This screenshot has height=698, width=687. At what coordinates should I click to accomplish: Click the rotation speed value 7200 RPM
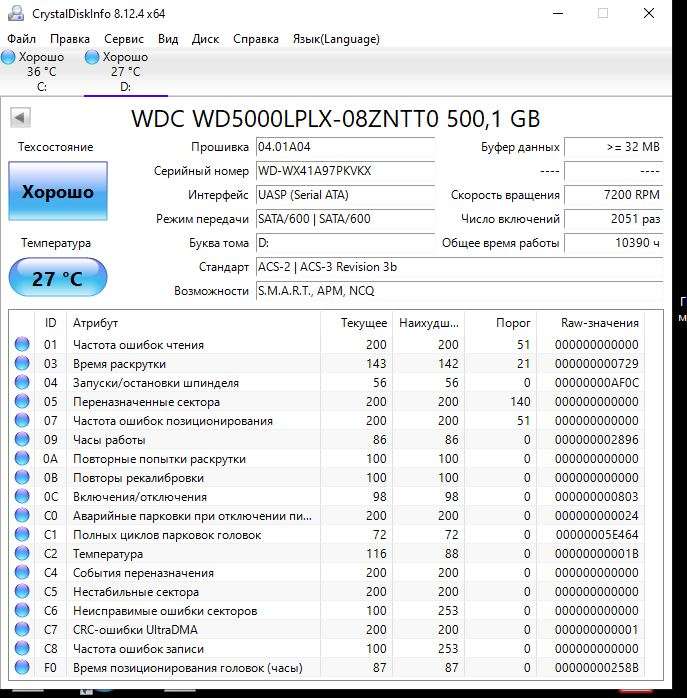[x=614, y=195]
